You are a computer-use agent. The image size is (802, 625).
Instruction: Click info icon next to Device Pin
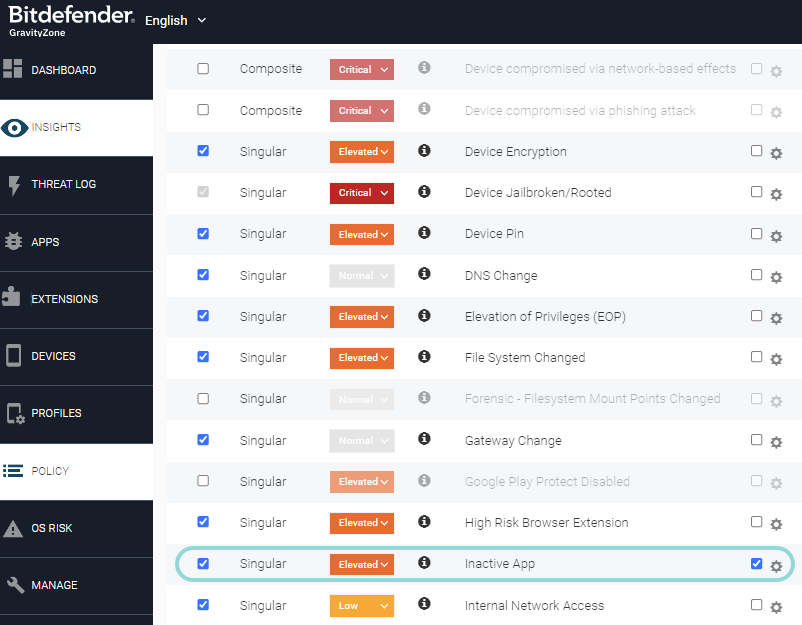(x=424, y=233)
